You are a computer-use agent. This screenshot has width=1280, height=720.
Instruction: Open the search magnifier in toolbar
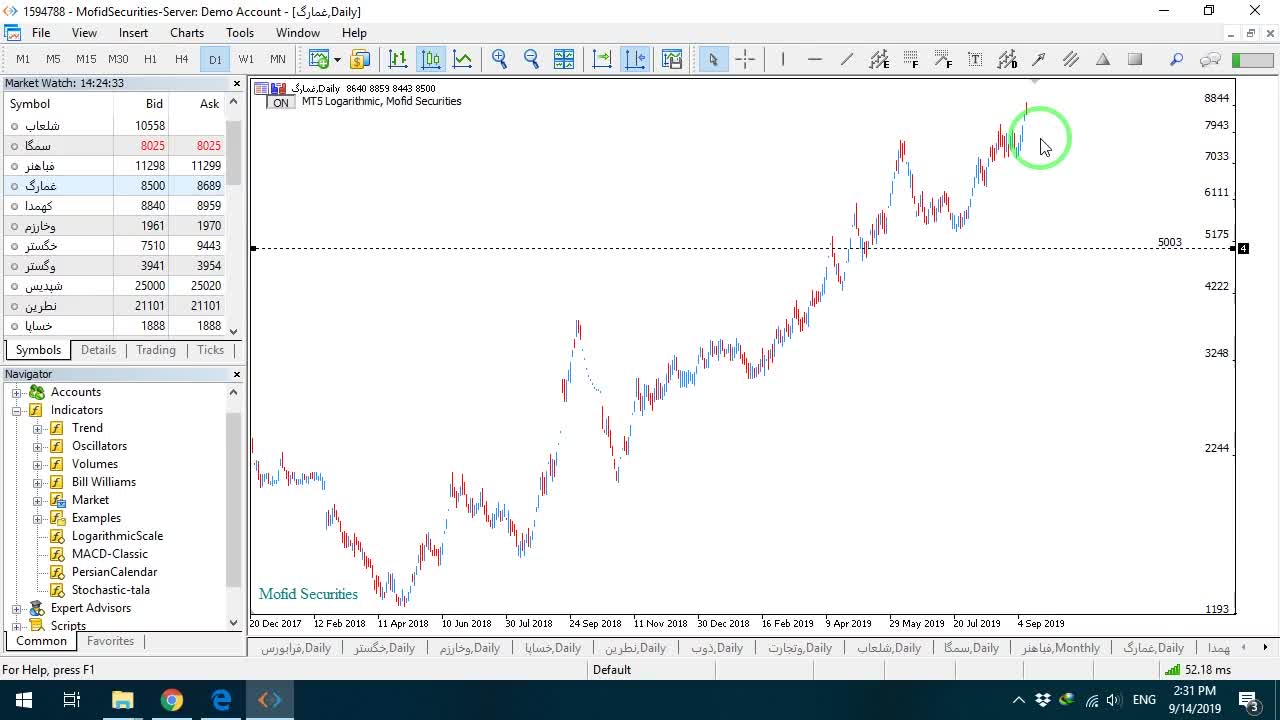pos(1177,59)
